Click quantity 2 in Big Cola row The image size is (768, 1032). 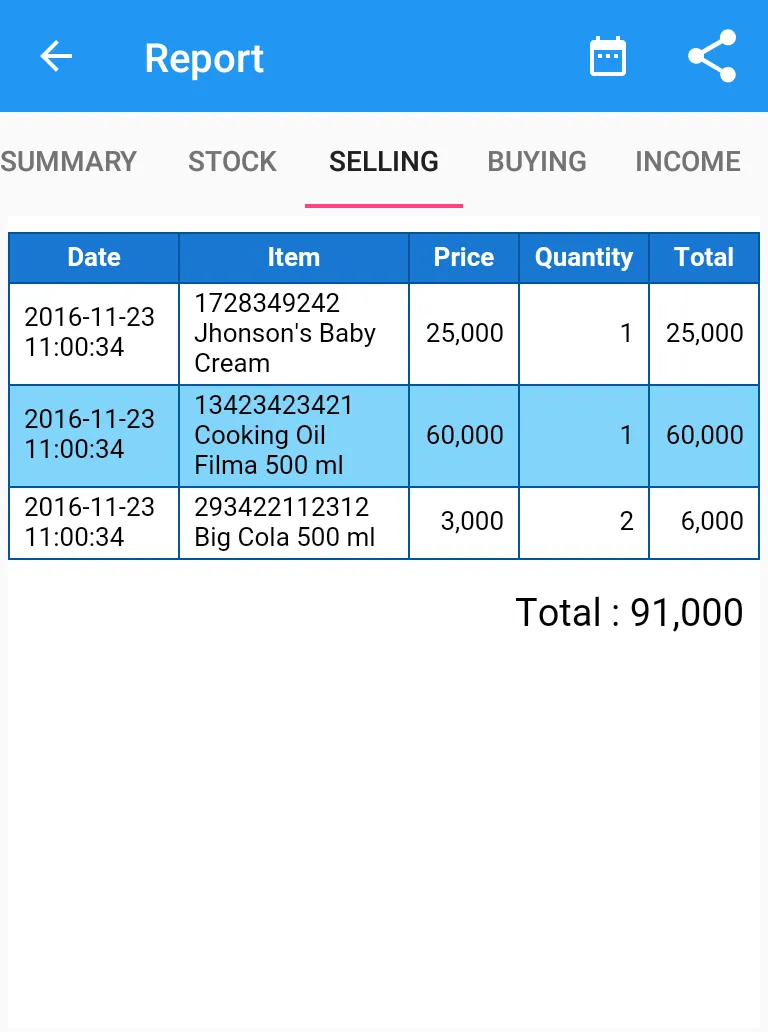pos(584,523)
